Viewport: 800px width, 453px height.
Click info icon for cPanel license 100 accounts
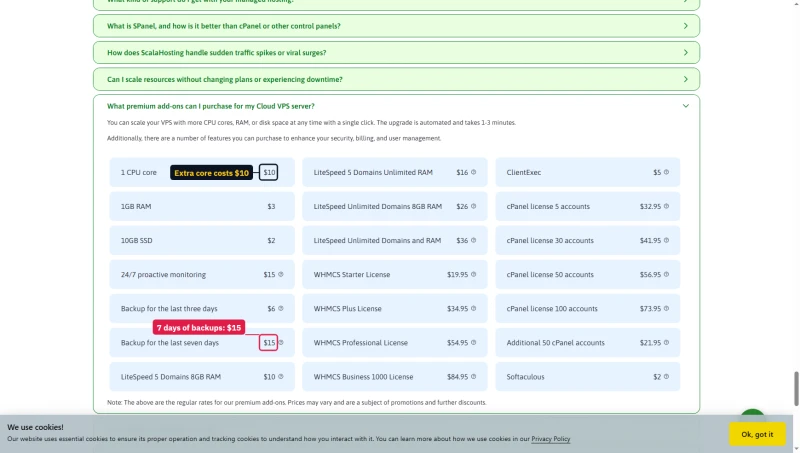coord(666,309)
